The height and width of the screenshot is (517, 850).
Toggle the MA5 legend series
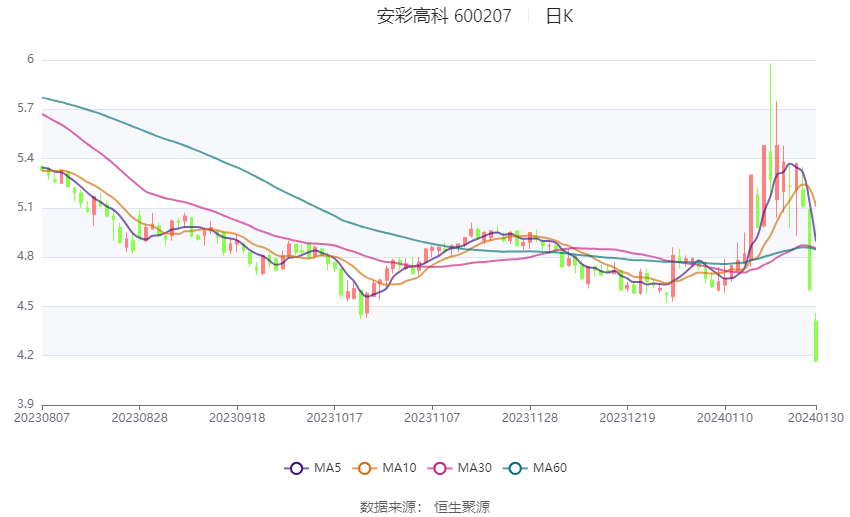[313, 468]
